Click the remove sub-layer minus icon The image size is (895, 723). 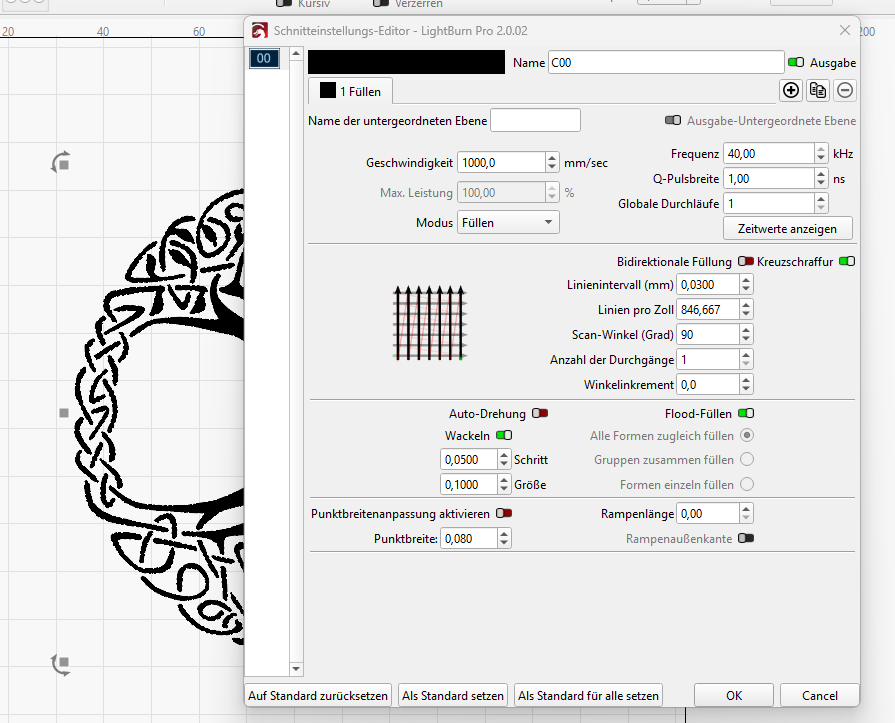pyautogui.click(x=845, y=90)
